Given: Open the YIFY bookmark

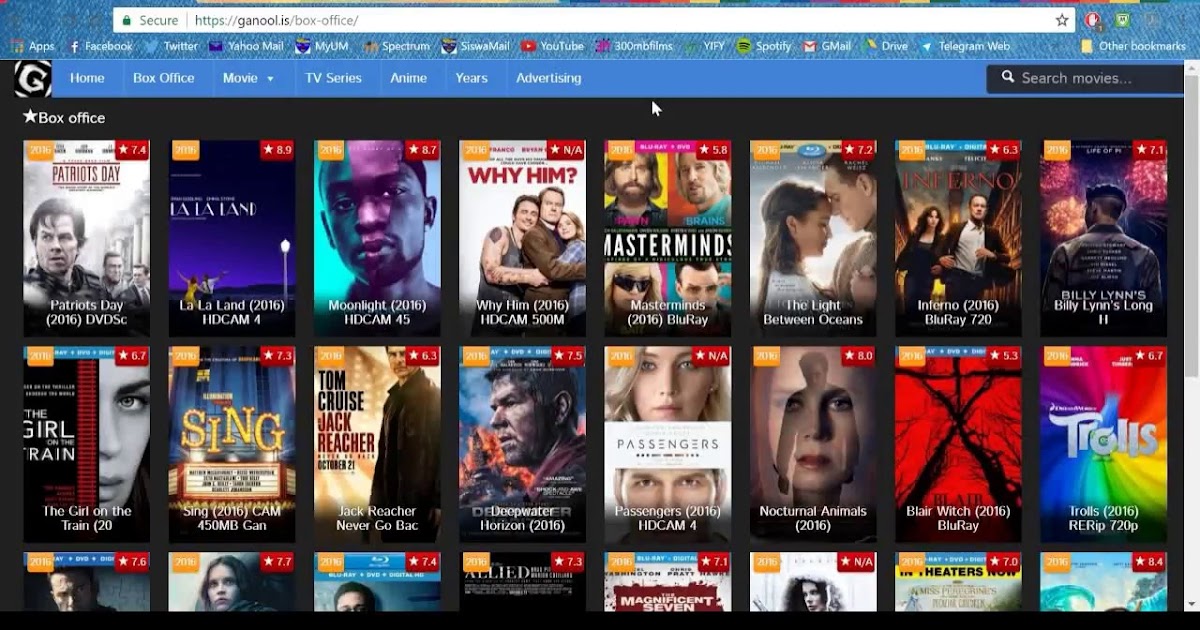Looking at the screenshot, I should [704, 46].
